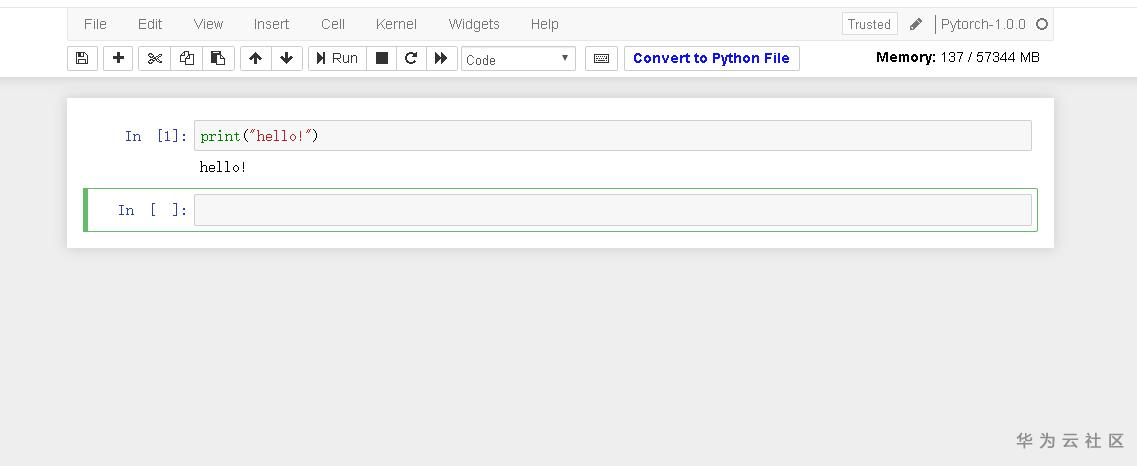1137x466 pixels.
Task: Click into the empty code cell
Action: (612, 210)
